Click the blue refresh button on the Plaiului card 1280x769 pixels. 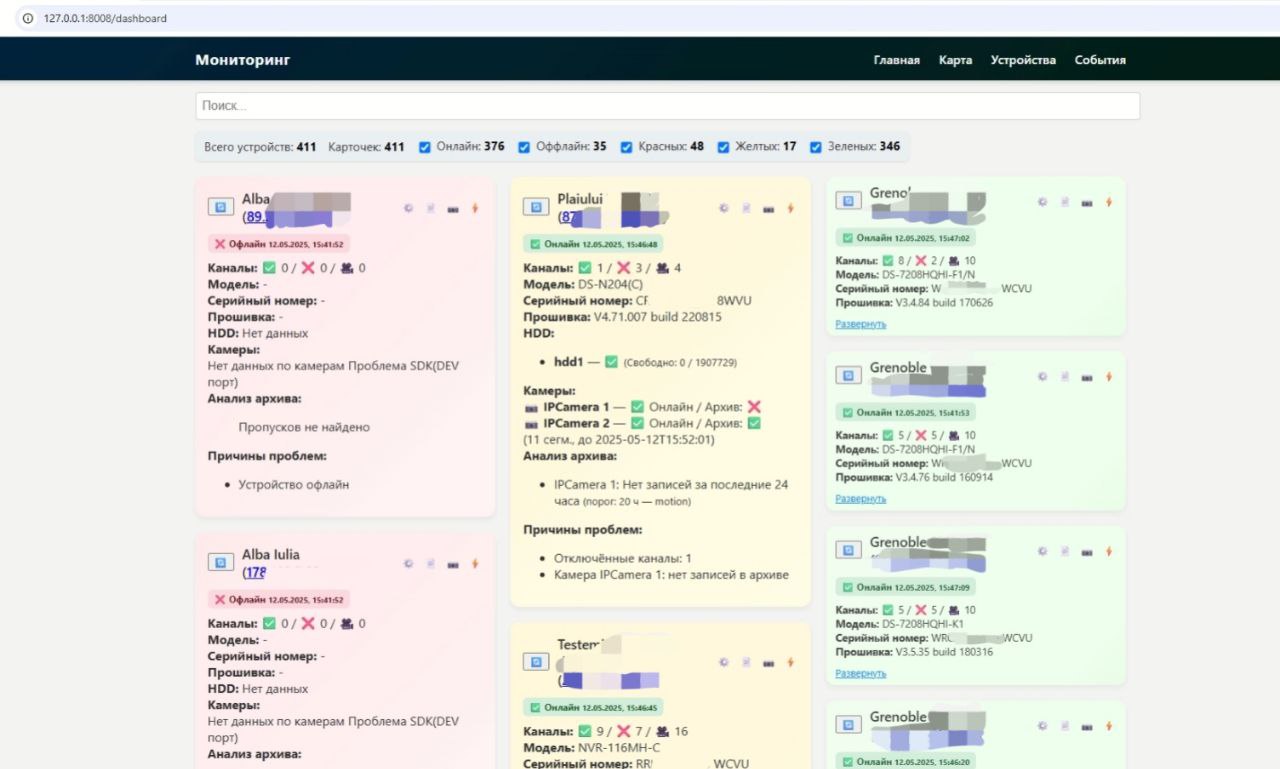click(536, 207)
